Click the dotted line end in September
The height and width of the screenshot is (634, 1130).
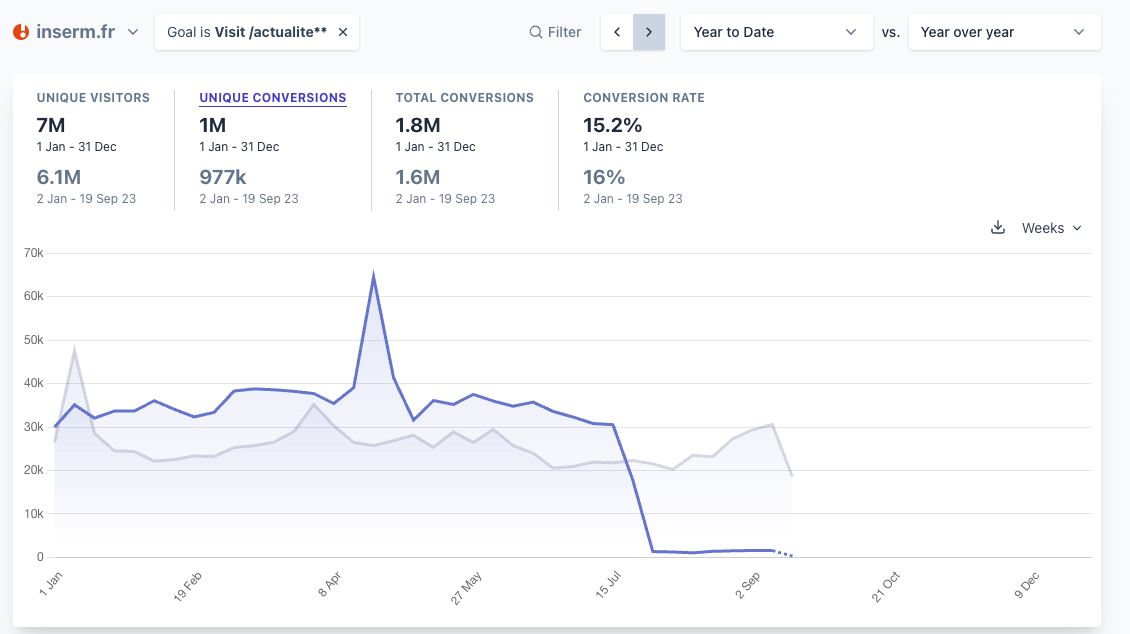[x=791, y=555]
